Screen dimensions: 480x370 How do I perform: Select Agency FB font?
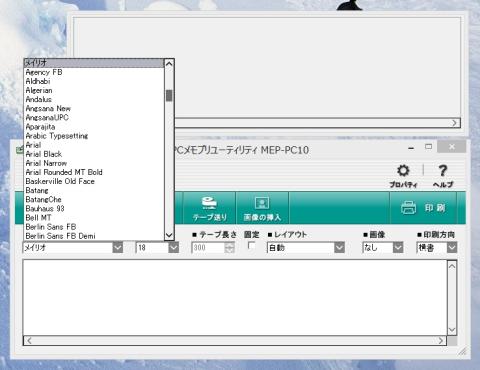tap(94, 72)
